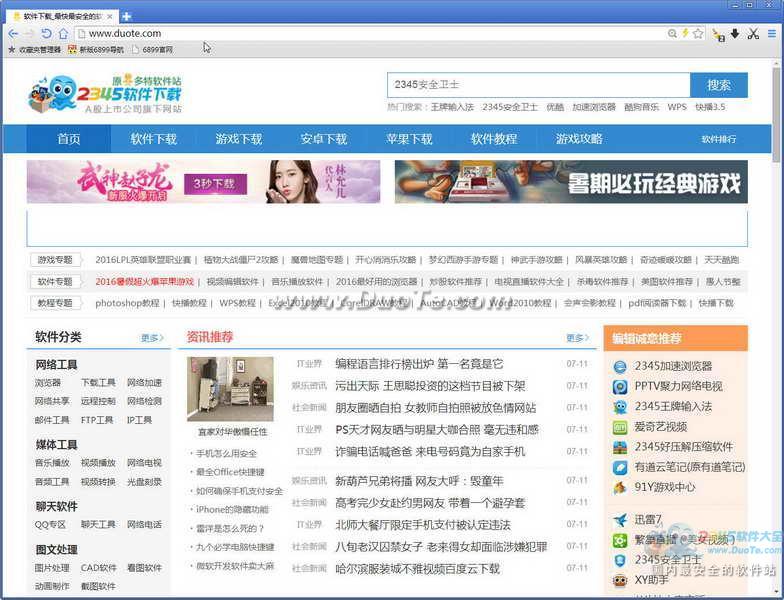This screenshot has width=784, height=600.
Task: Open the 软件下载 navigation tab
Action: pos(154,138)
